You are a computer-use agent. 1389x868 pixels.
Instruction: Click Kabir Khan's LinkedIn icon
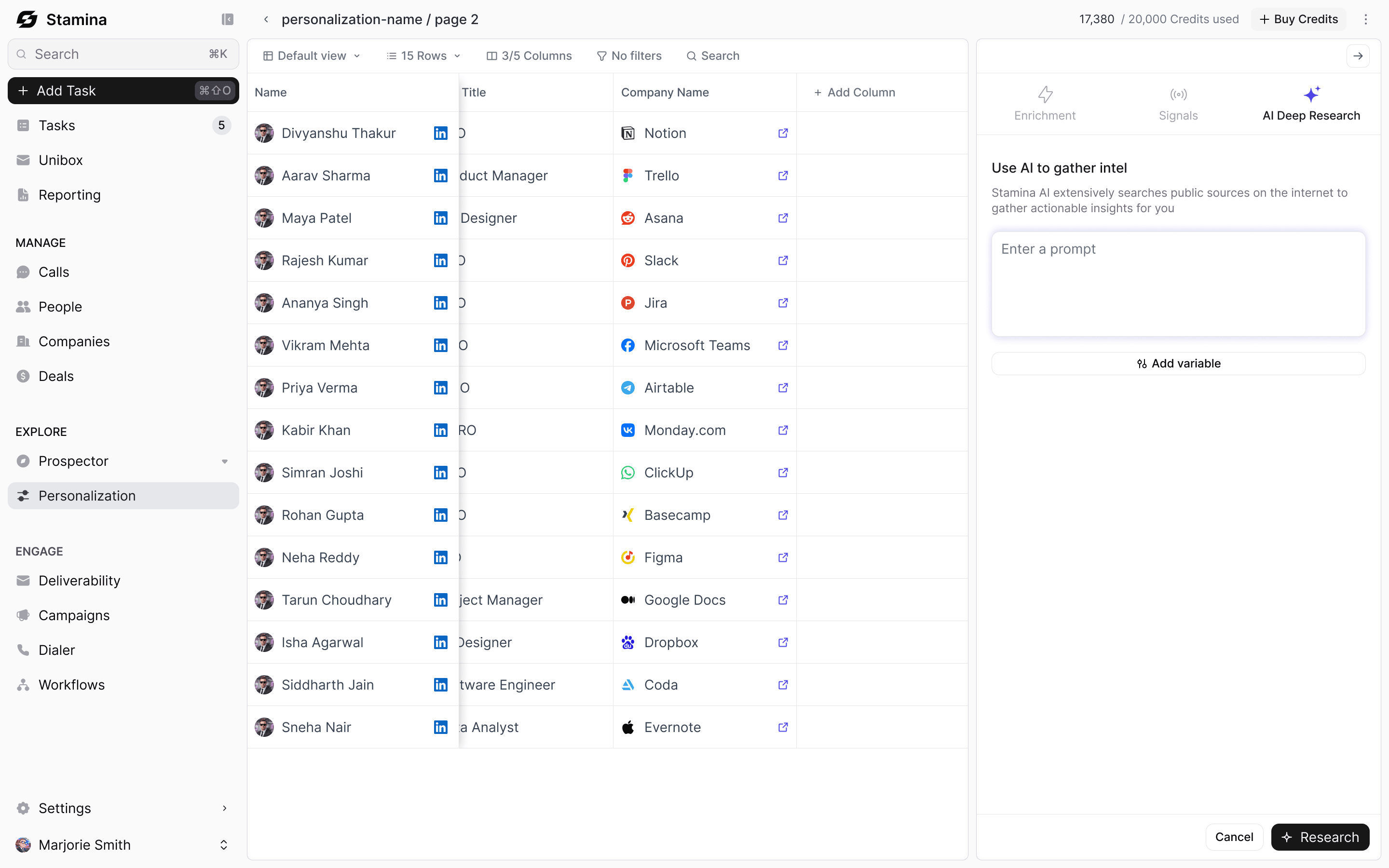point(440,430)
